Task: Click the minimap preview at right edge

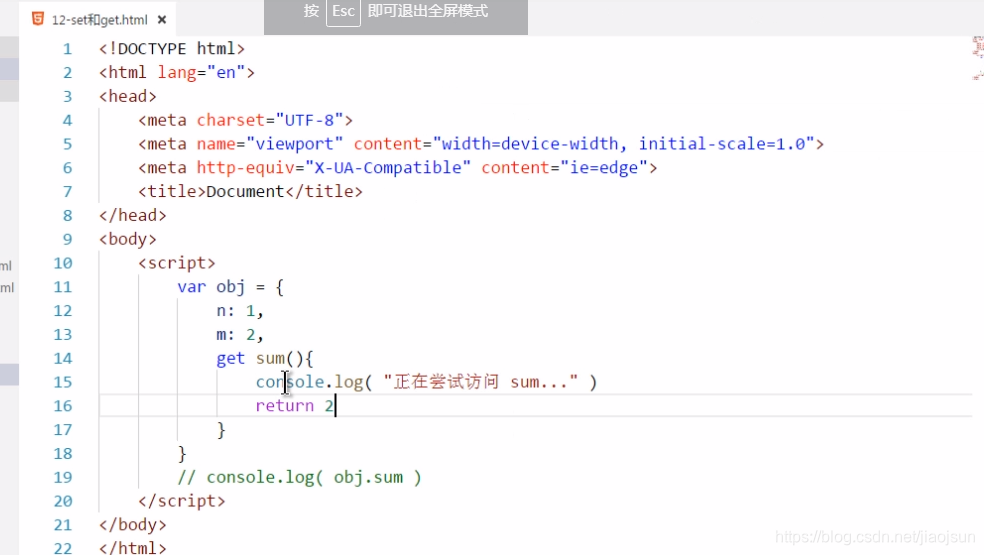Action: pos(978,58)
